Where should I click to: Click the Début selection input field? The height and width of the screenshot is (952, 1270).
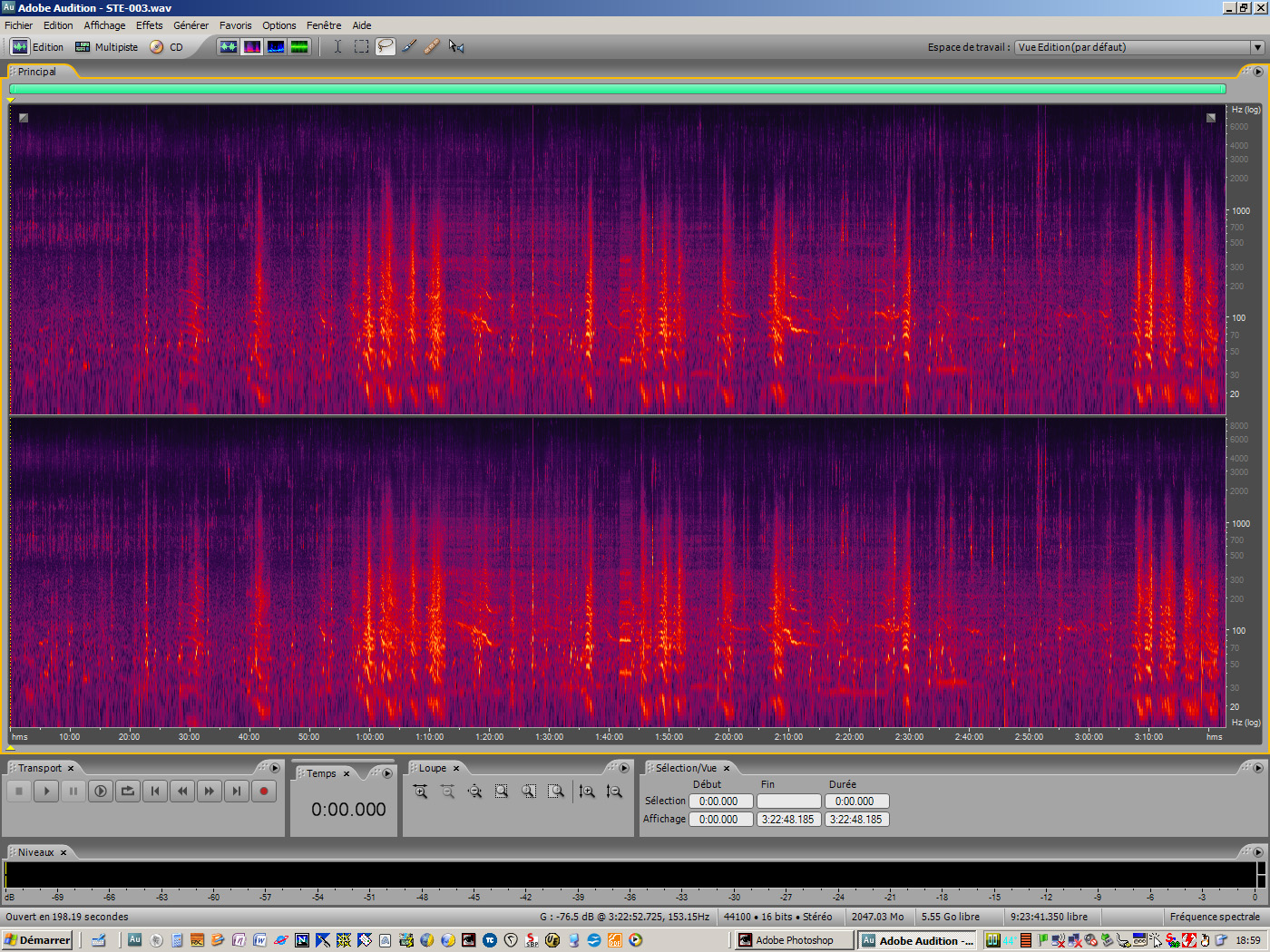(x=720, y=801)
